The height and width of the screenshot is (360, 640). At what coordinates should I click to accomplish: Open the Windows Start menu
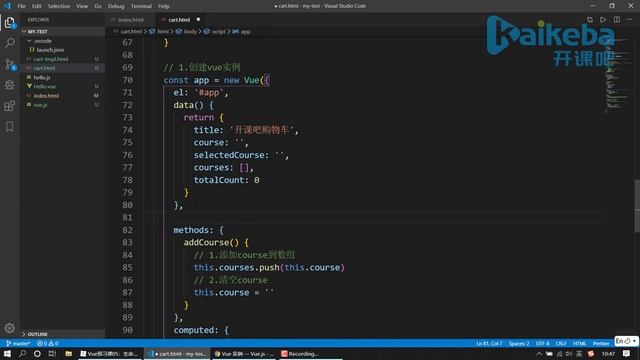(x=7, y=353)
